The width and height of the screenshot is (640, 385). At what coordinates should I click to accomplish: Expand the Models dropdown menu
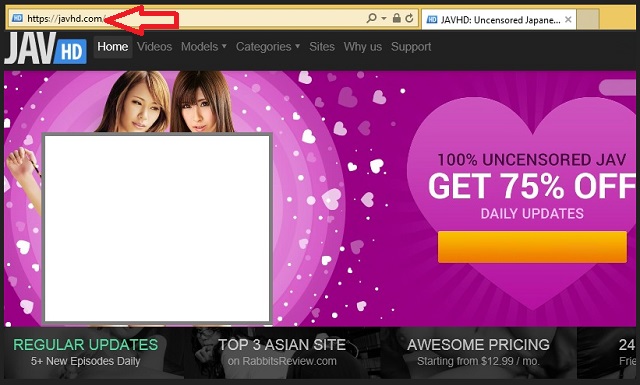[x=204, y=47]
